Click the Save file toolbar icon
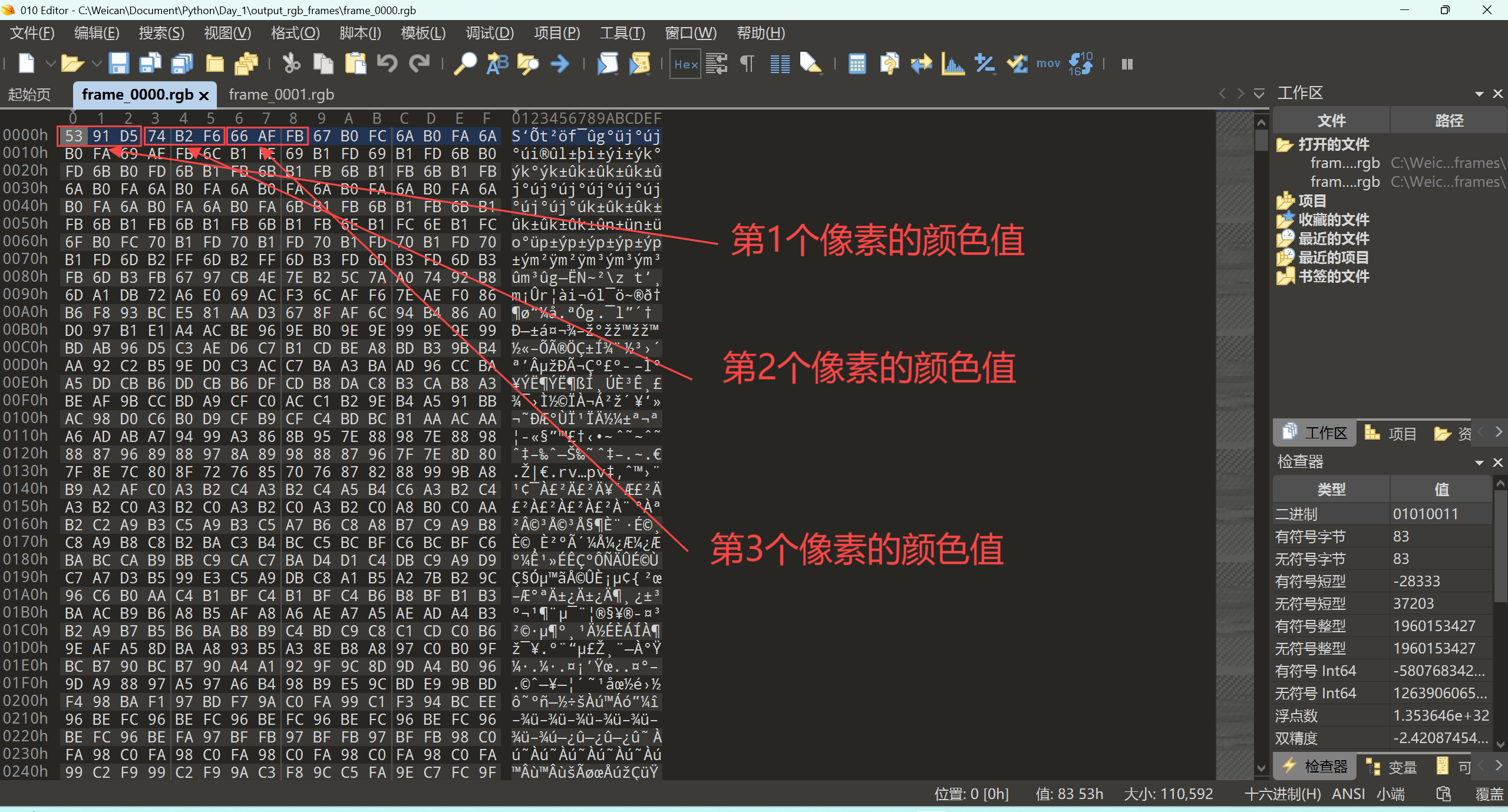Screen dimensions: 1508x812 pos(118,64)
